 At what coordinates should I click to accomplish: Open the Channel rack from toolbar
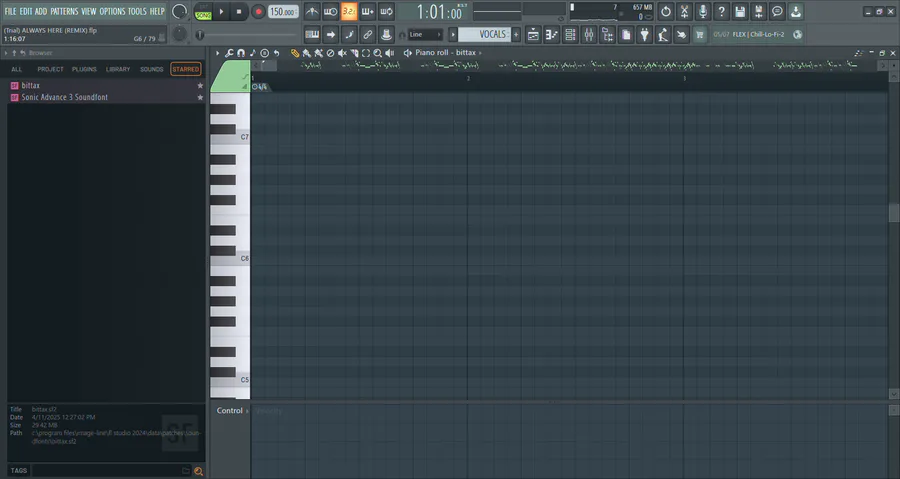tap(570, 35)
